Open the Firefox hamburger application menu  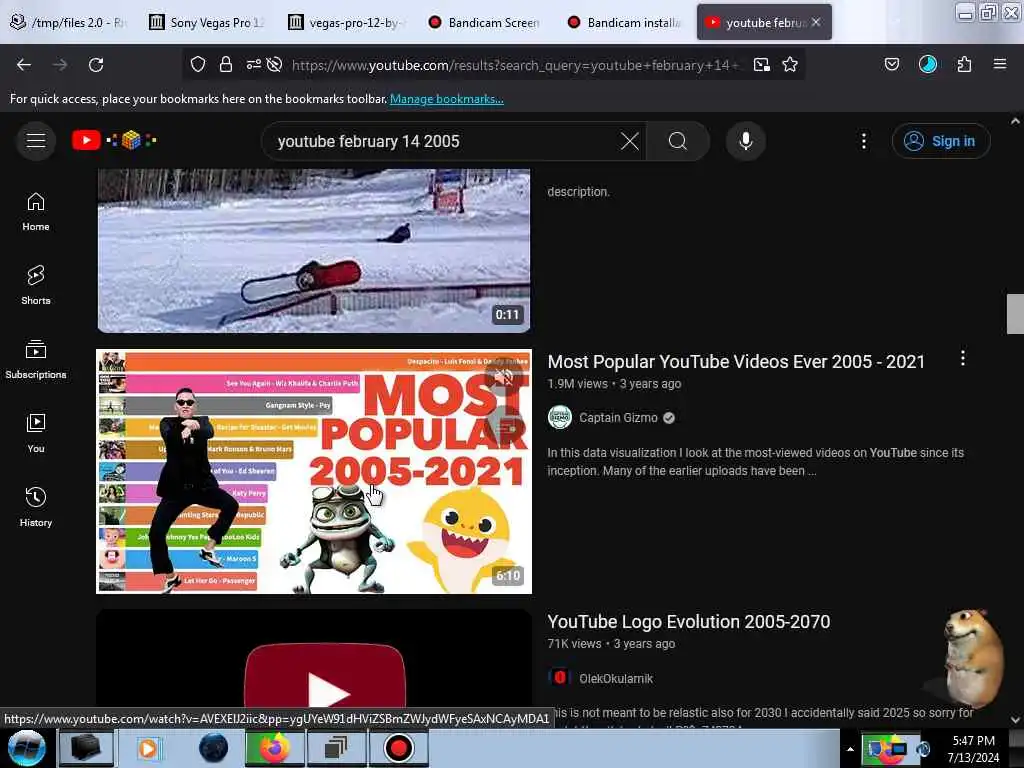pyautogui.click(x=1000, y=64)
